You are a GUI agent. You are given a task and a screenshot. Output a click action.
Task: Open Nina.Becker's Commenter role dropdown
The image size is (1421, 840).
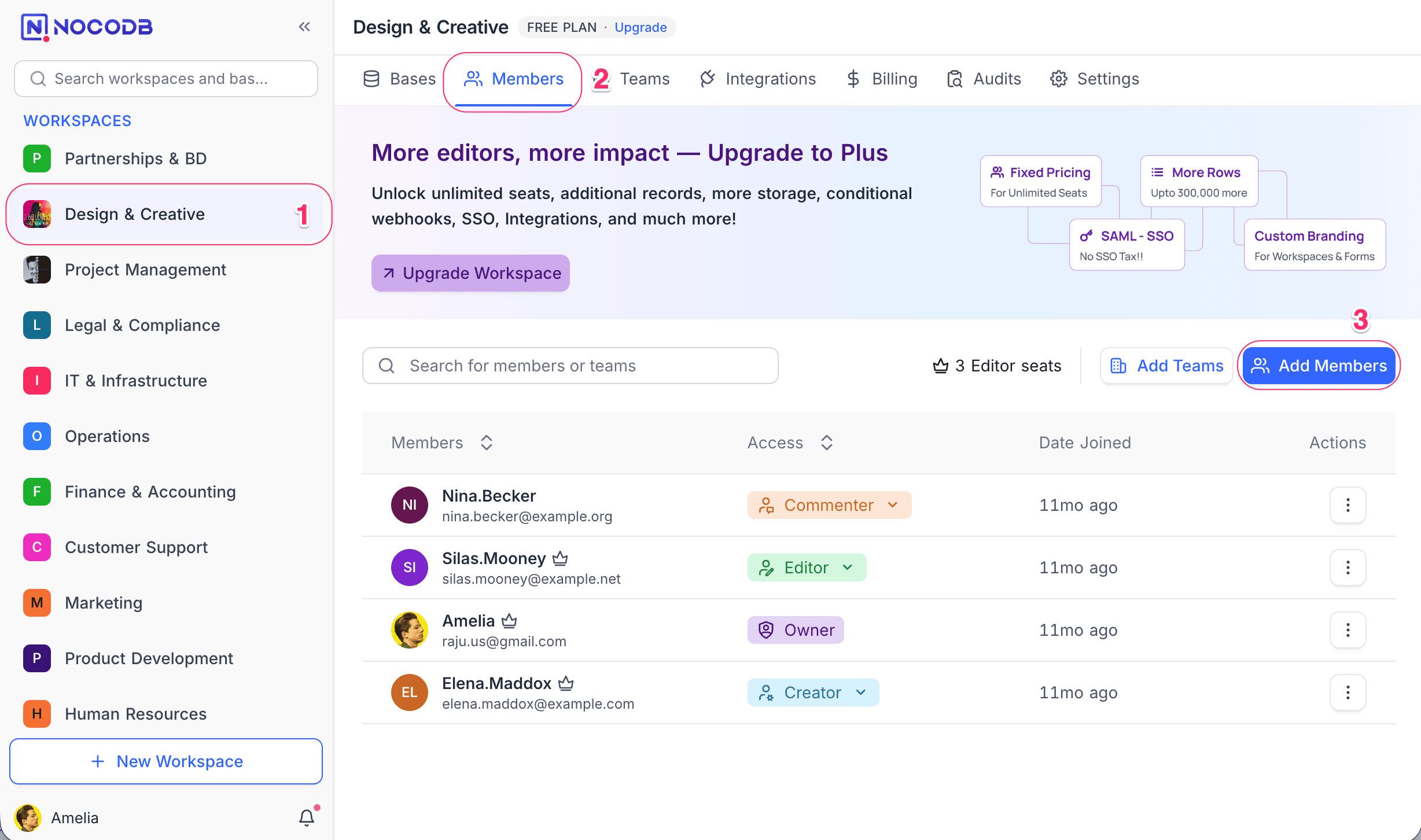(829, 505)
